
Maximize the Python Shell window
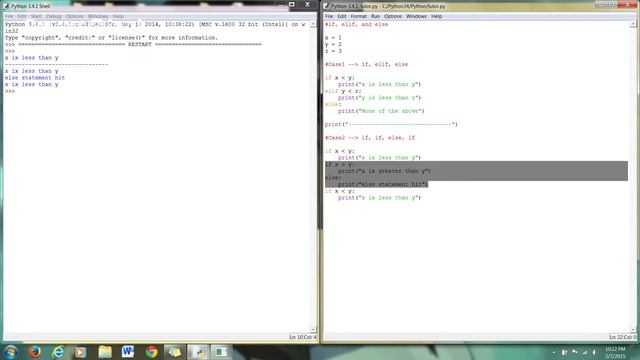click(x=292, y=4)
